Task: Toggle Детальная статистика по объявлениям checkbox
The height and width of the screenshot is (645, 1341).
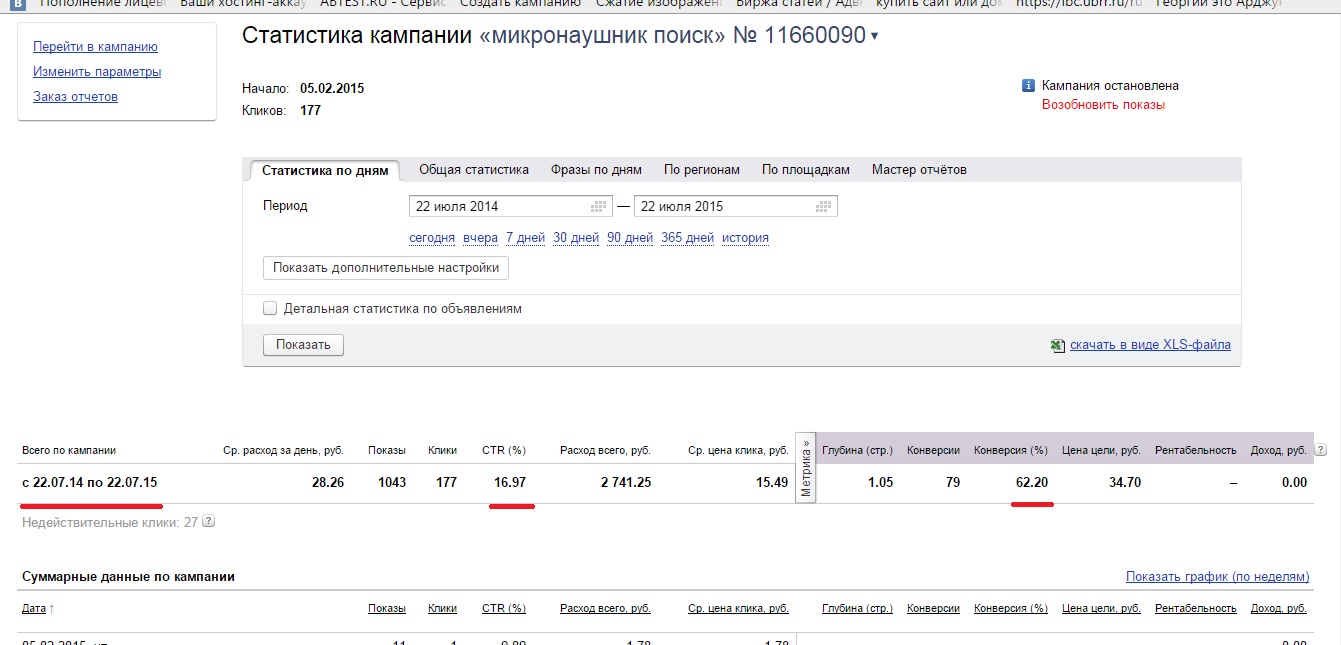Action: pos(270,309)
